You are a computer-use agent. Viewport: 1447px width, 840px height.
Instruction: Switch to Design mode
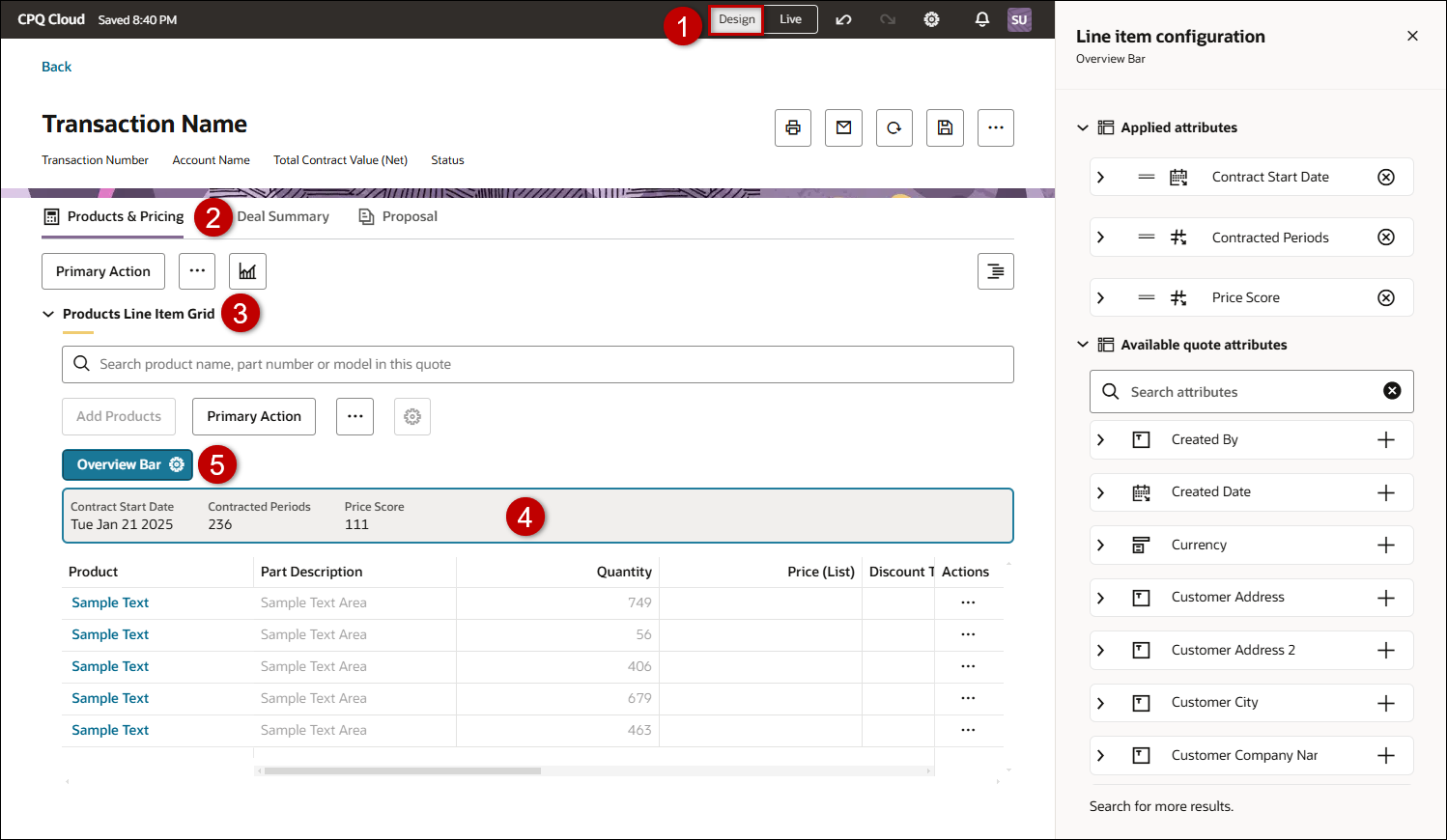[x=737, y=19]
